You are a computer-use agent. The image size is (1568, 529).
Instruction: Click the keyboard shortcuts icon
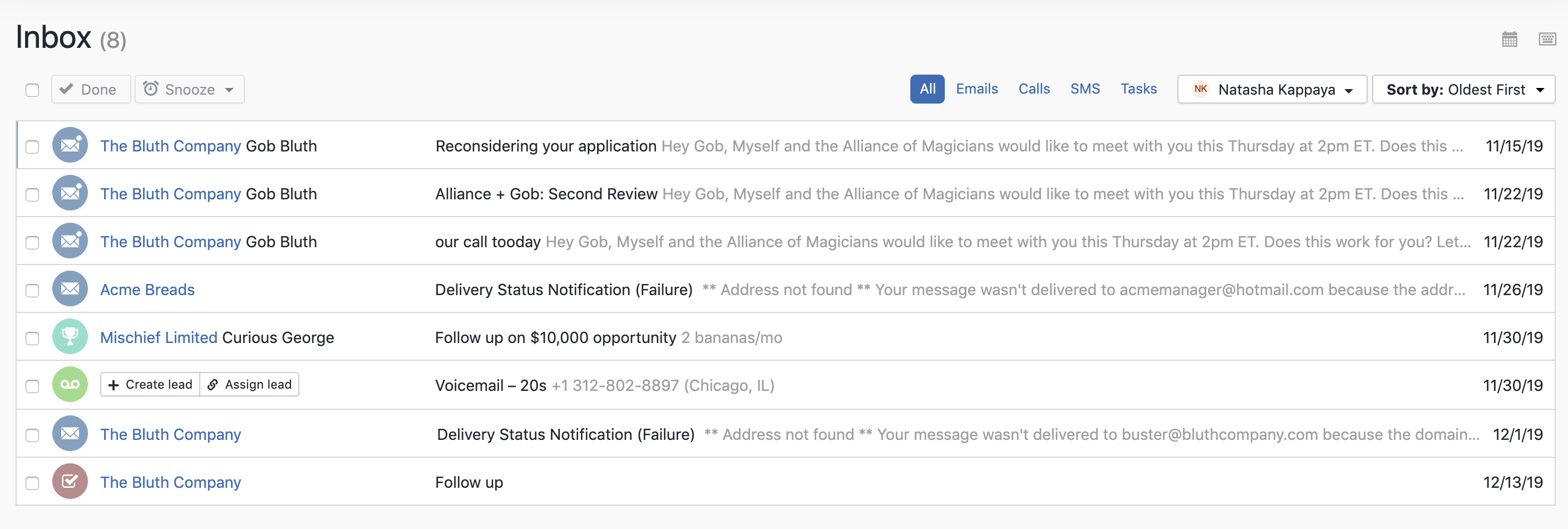1547,40
